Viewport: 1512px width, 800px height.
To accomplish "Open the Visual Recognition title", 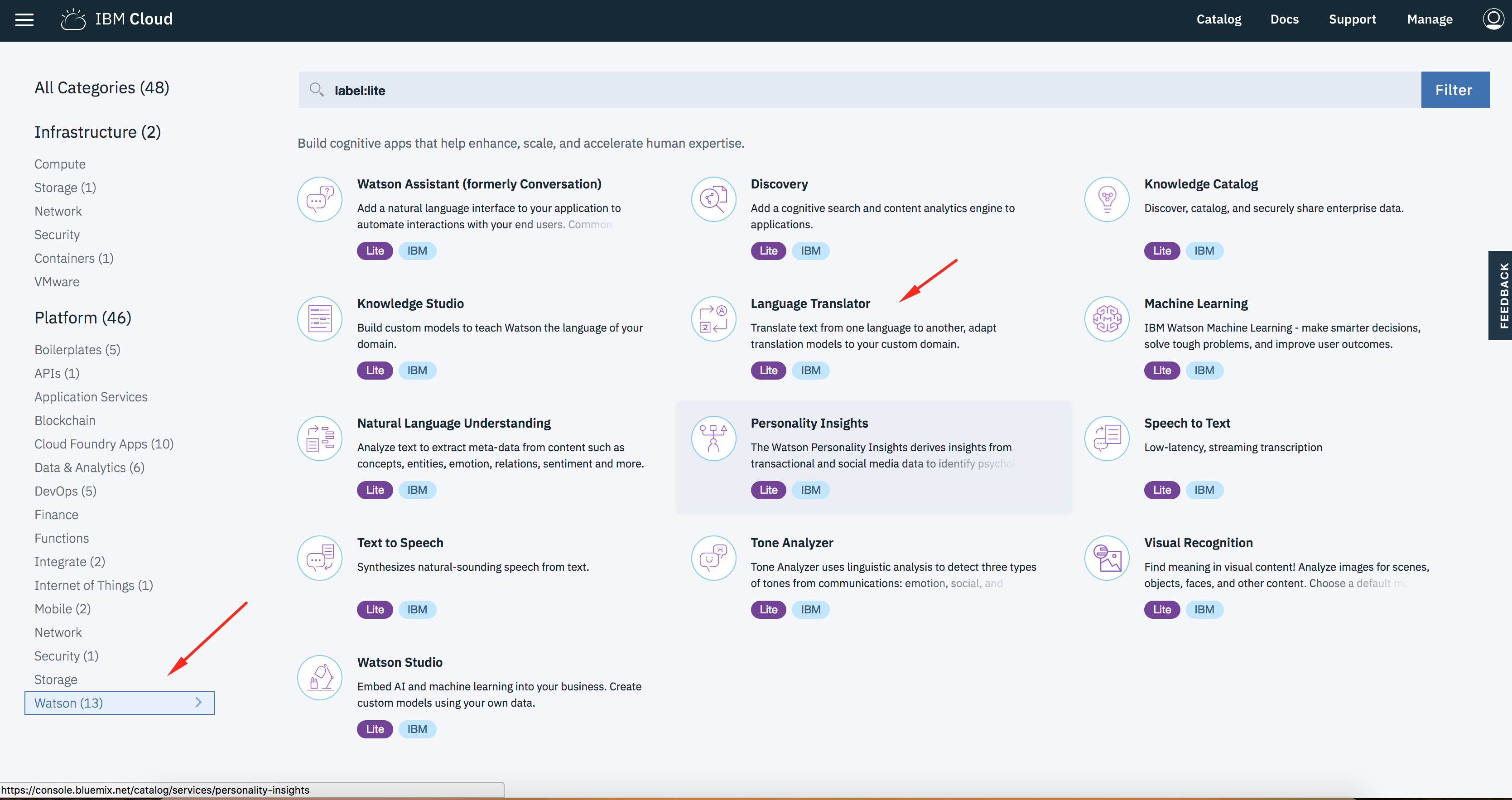I will (x=1198, y=542).
